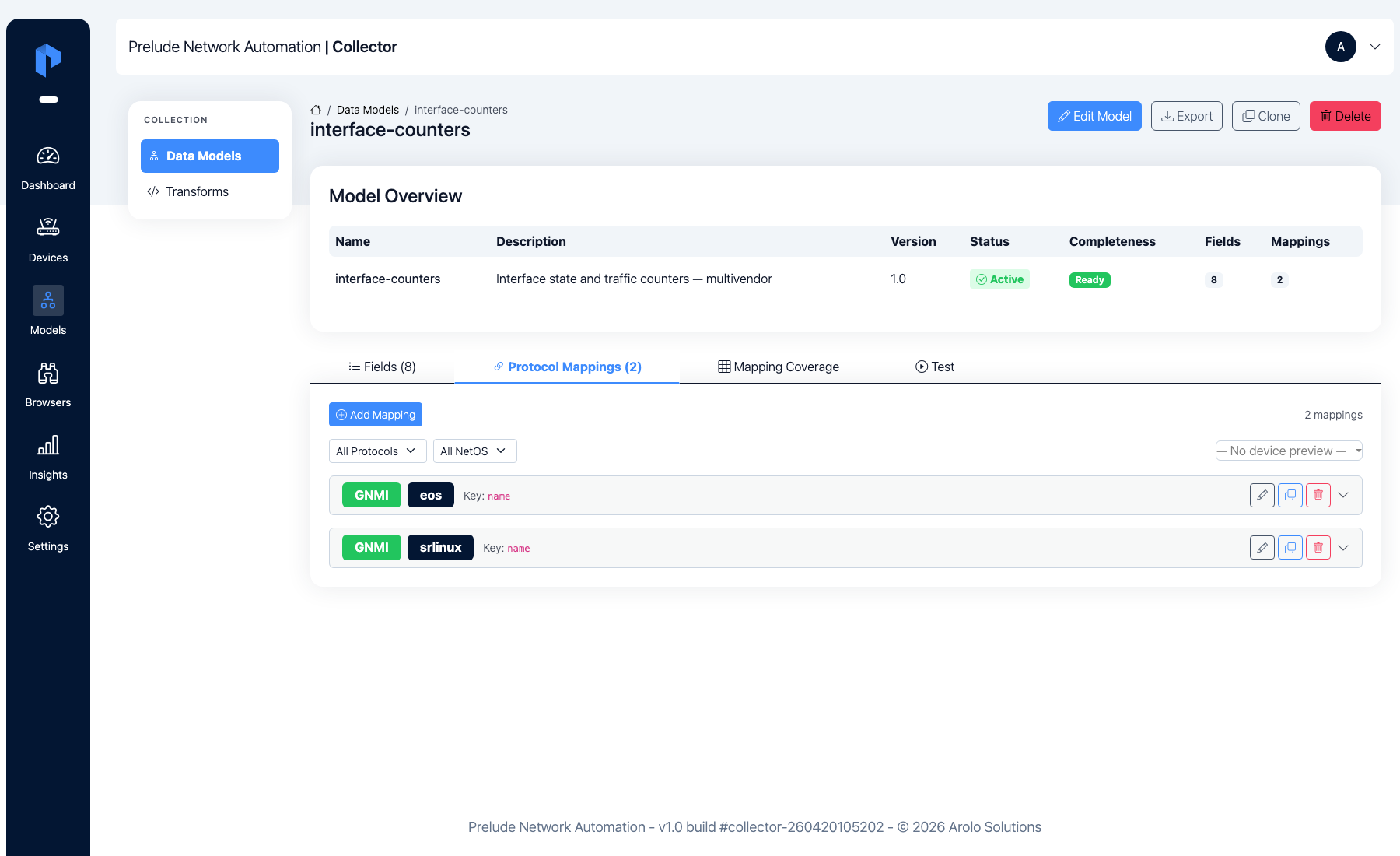Click the Ready completeness badge

tap(1090, 280)
